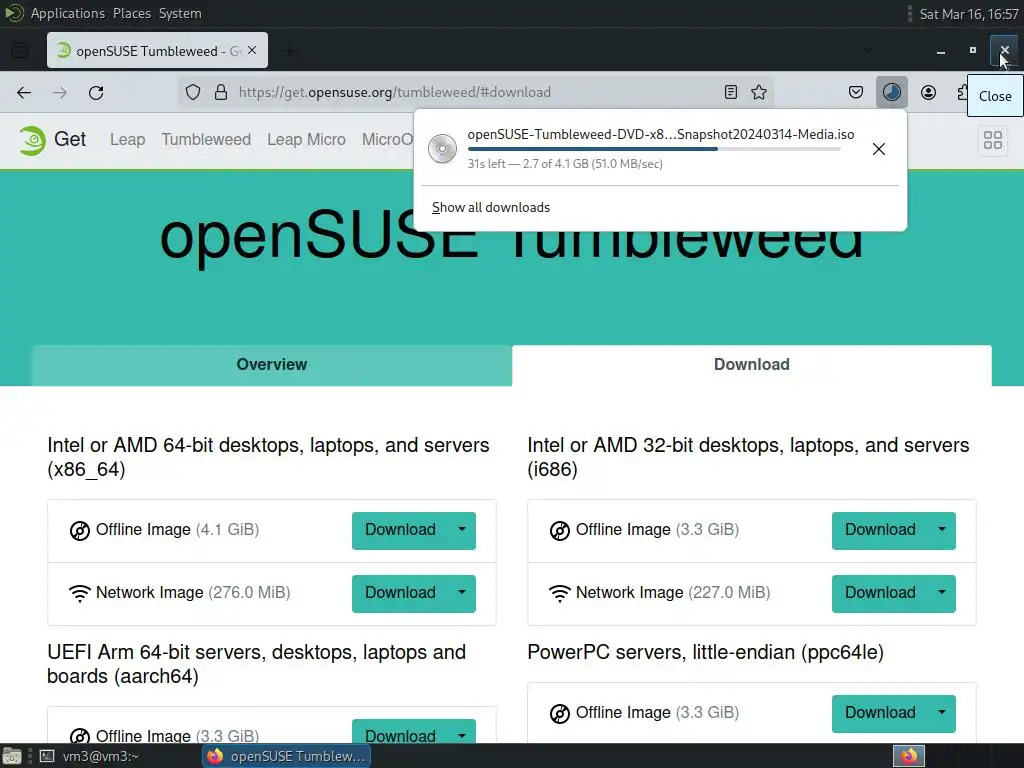Focus the address bar URL field
1024x768 pixels.
[x=477, y=93]
